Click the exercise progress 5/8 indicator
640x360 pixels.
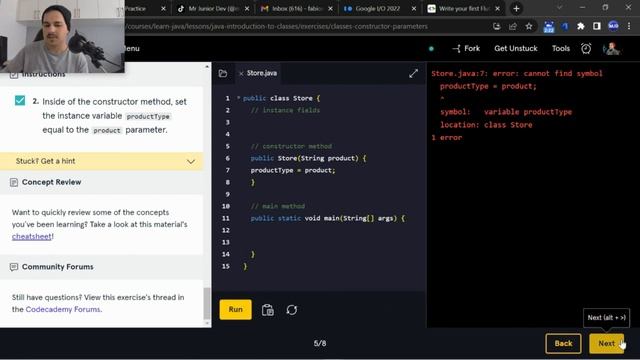coord(320,343)
